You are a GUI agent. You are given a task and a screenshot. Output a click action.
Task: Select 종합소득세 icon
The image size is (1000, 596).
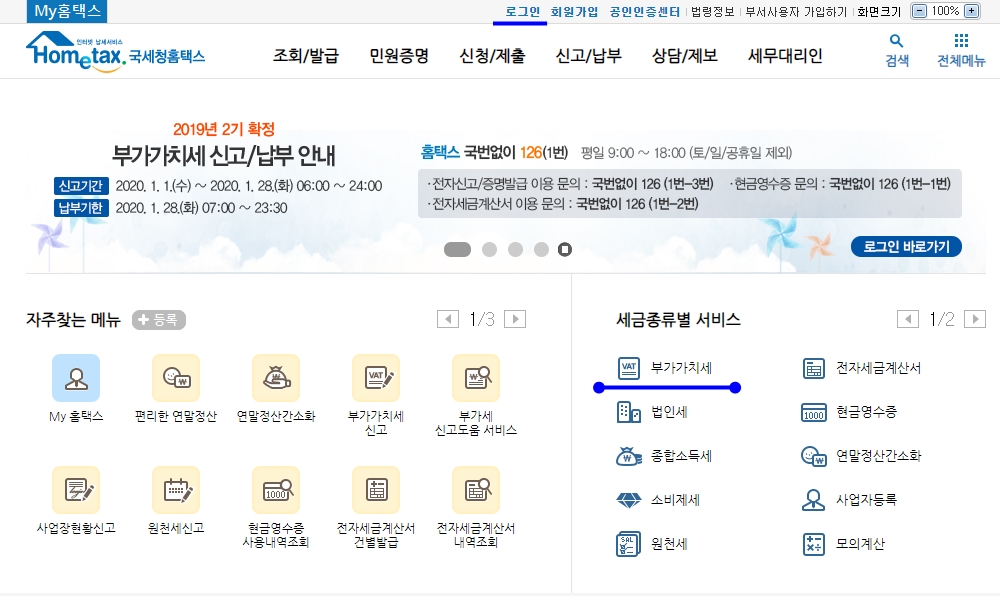click(x=629, y=456)
